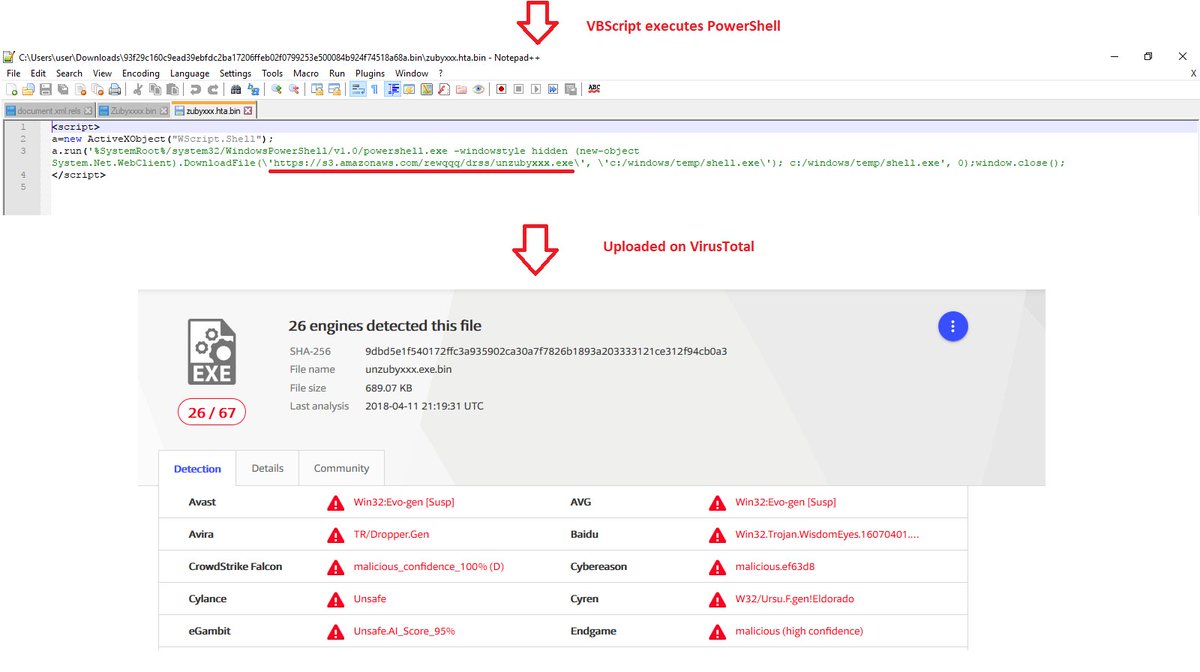This screenshot has width=1200, height=672.
Task: Open the Settings menu
Action: [x=236, y=74]
